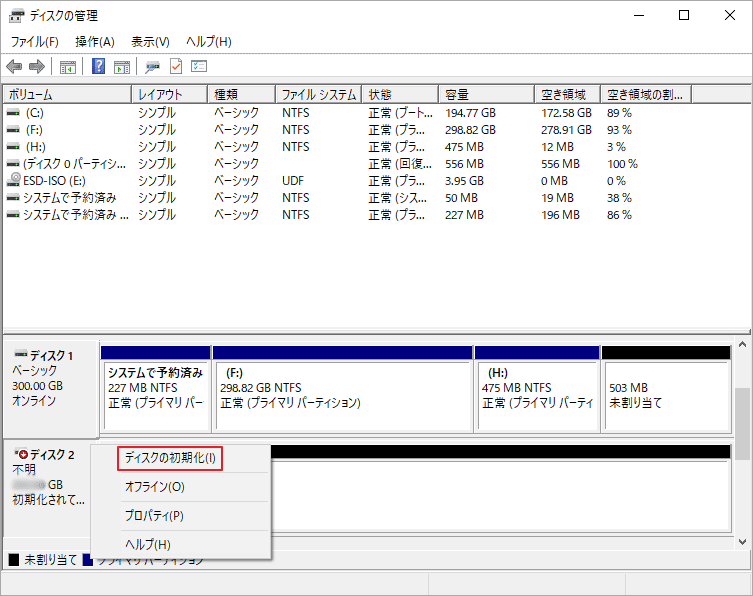Click the ディスク 2 red error icon
753x596 pixels.
tap(22, 453)
